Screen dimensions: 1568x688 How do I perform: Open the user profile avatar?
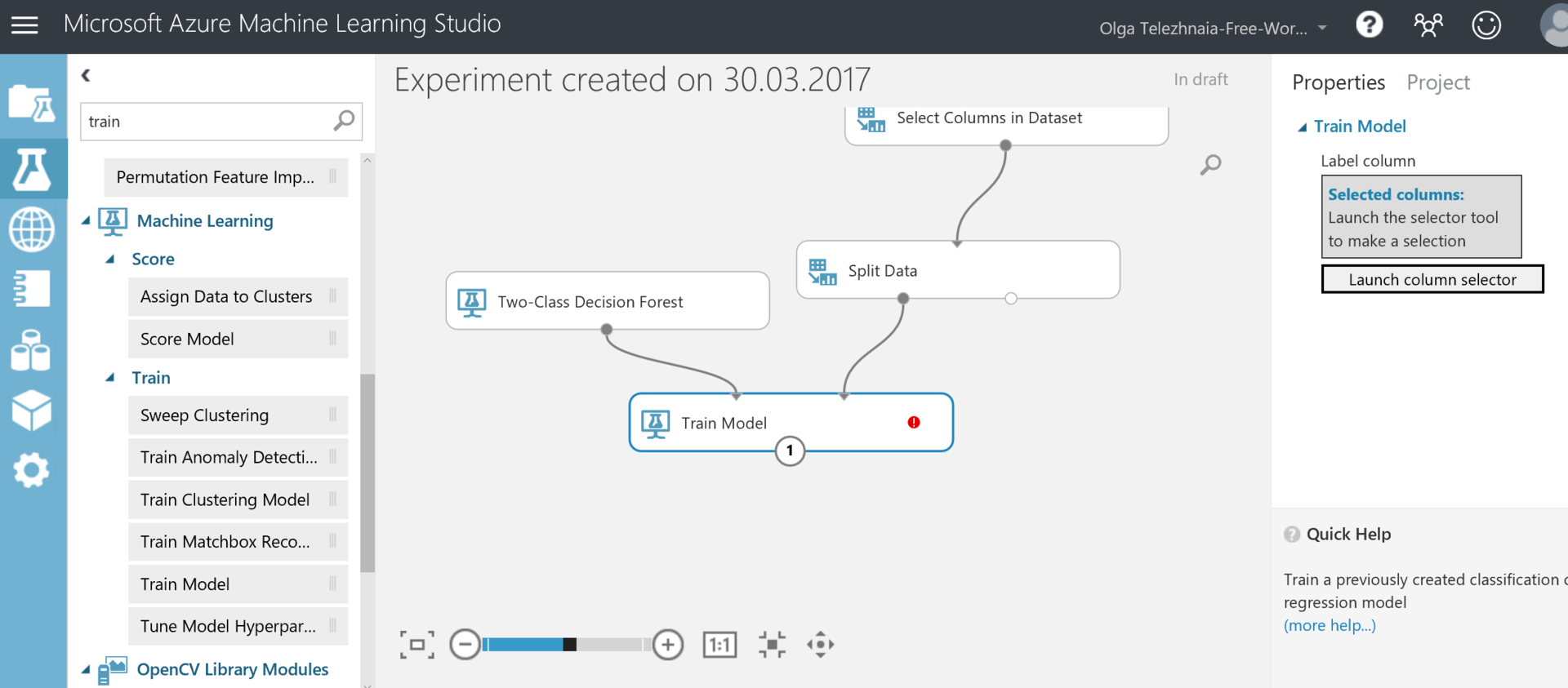click(x=1553, y=25)
